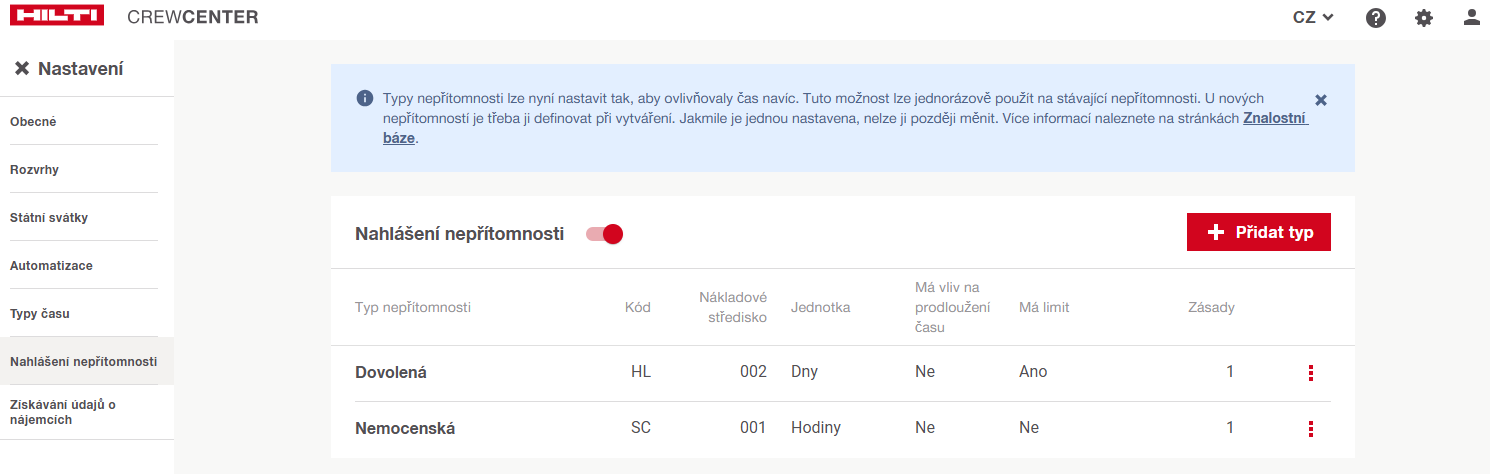The height and width of the screenshot is (474, 1490).
Task: Open three-dot menu for Dovolená row
Action: coord(1310,373)
